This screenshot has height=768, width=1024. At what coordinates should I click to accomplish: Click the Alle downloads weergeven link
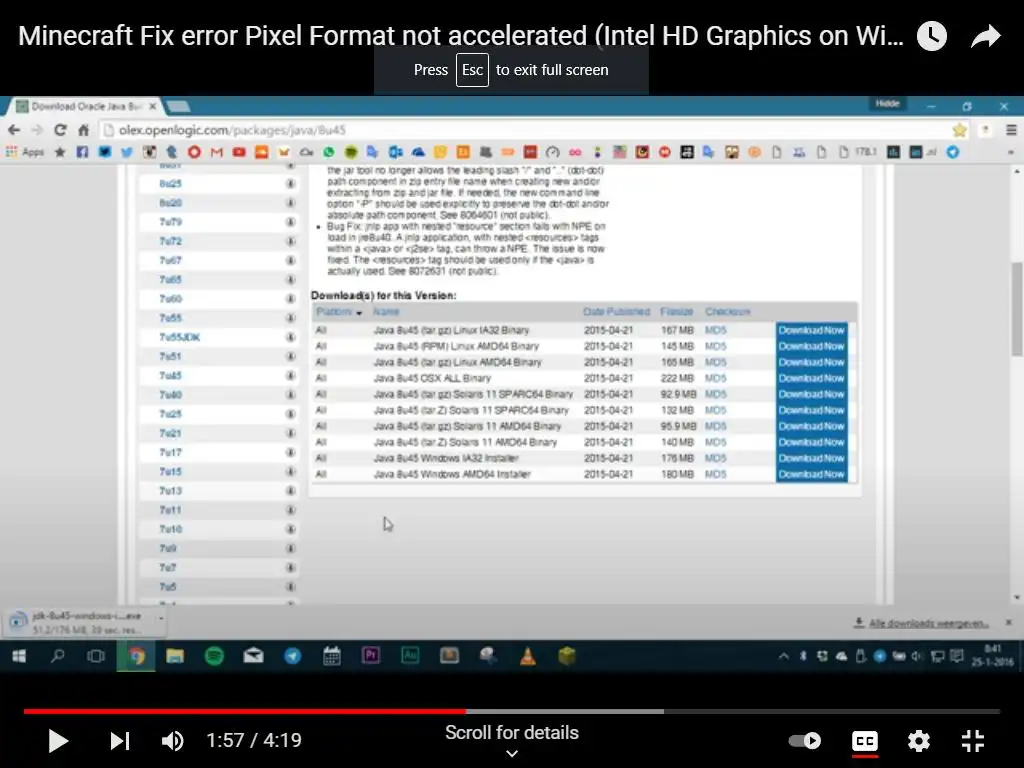pos(927,623)
